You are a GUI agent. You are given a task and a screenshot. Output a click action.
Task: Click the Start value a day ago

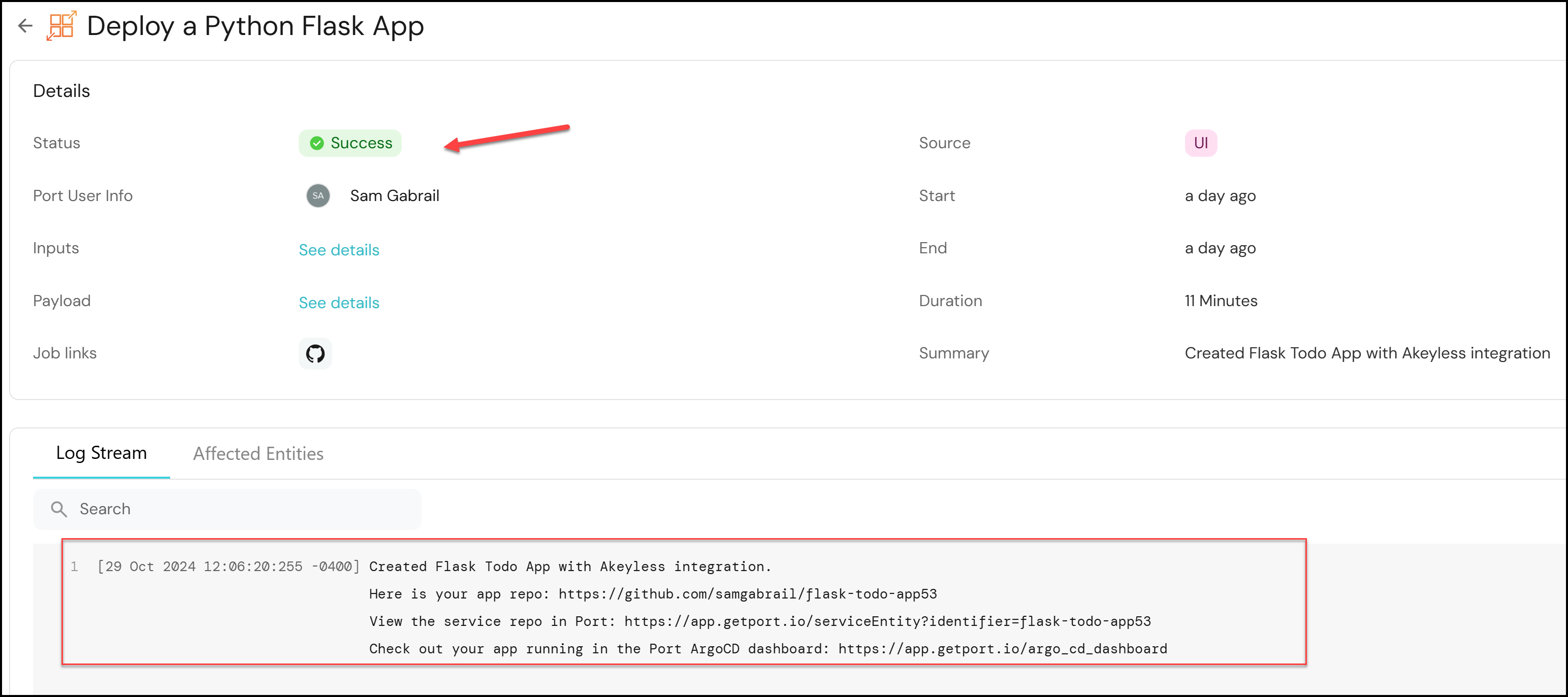[x=1220, y=196]
